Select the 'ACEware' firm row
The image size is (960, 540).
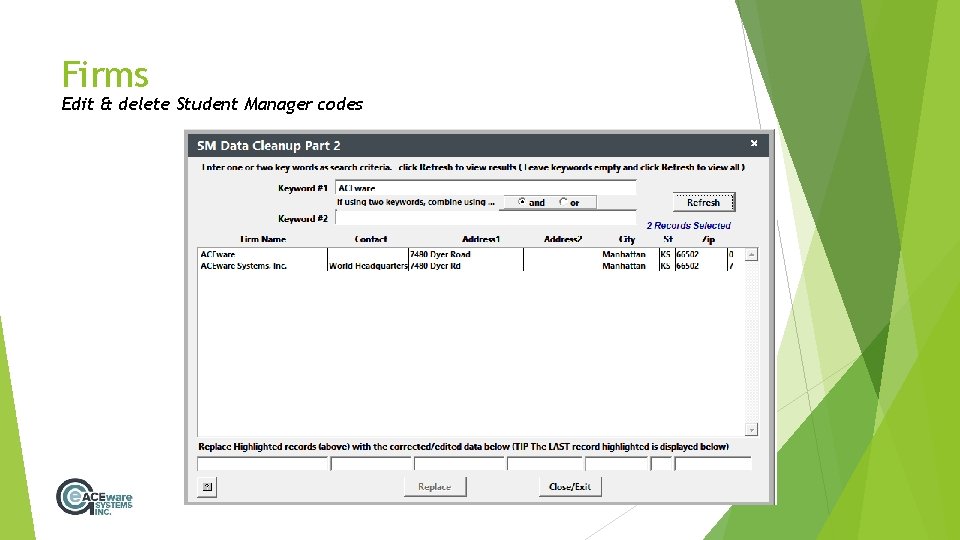click(x=471, y=254)
